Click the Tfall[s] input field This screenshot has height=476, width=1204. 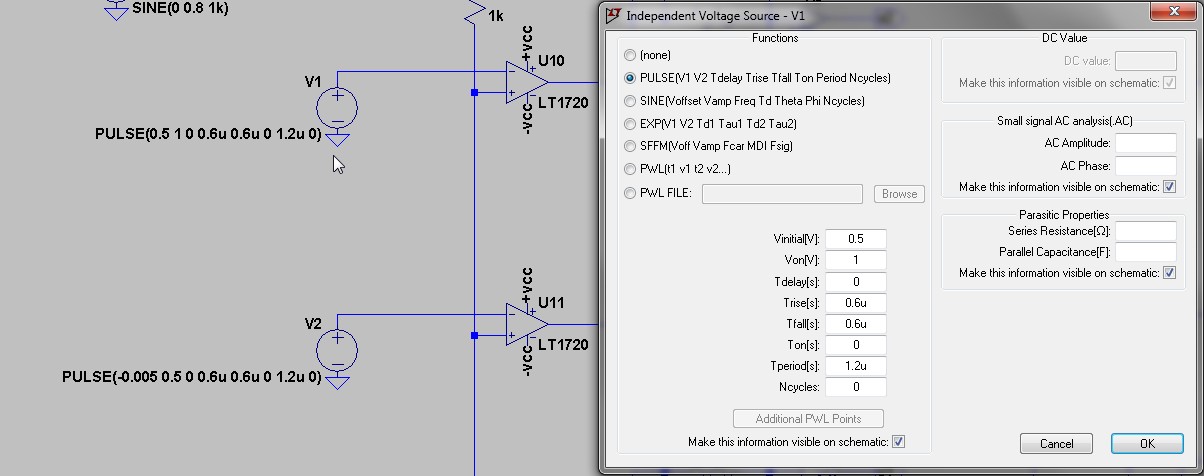coord(856,324)
